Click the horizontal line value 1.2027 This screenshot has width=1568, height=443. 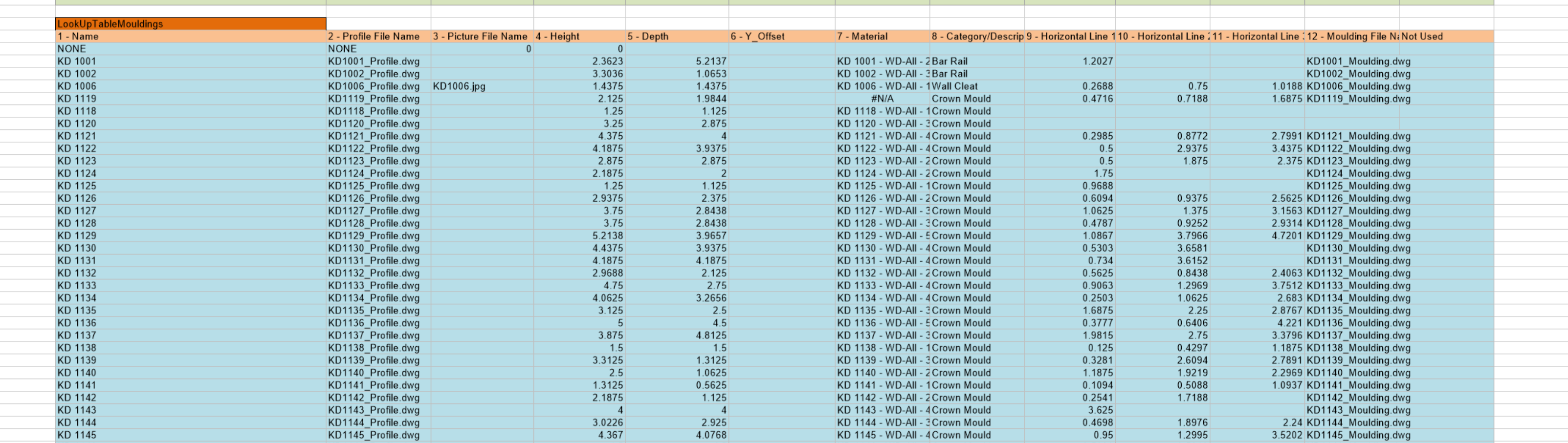tap(1070, 62)
